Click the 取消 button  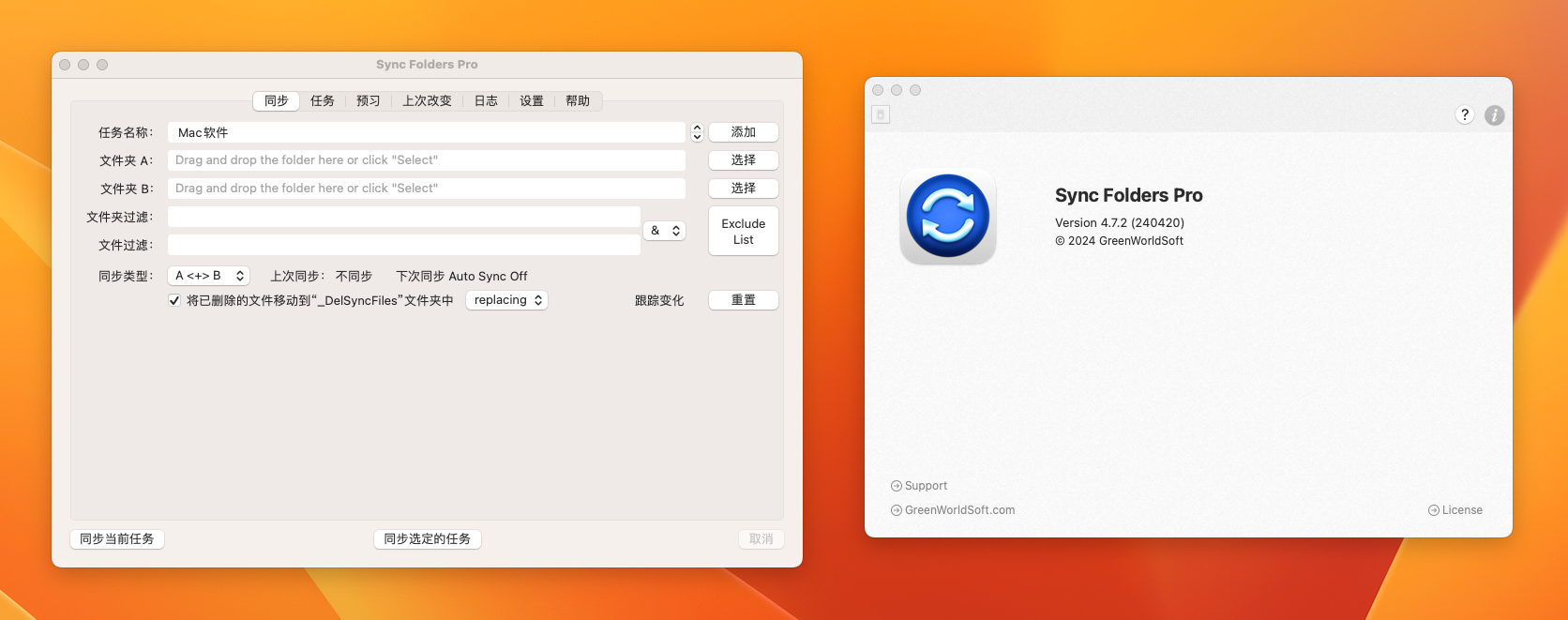[x=761, y=539]
